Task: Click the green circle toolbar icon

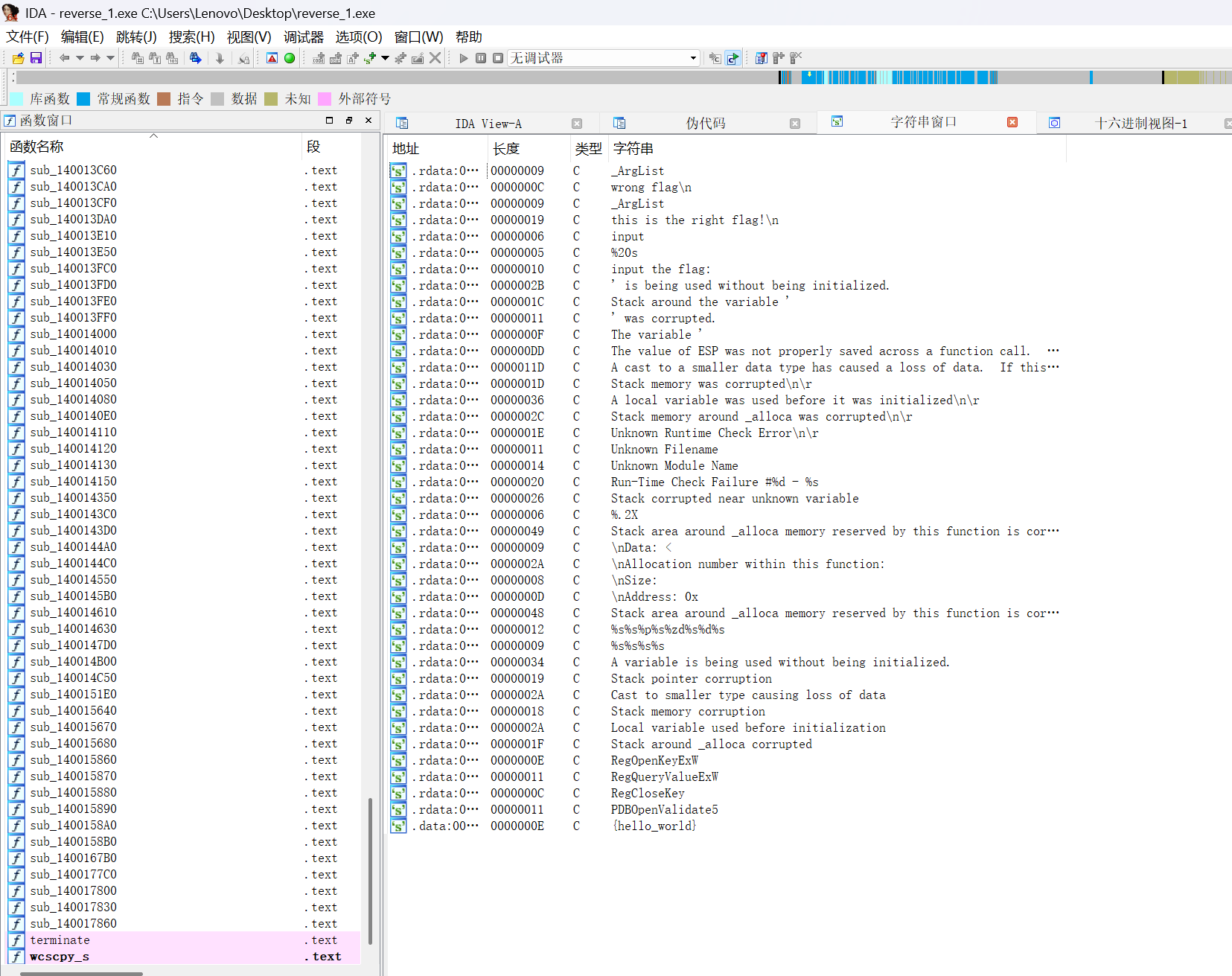Action: pyautogui.click(x=290, y=58)
